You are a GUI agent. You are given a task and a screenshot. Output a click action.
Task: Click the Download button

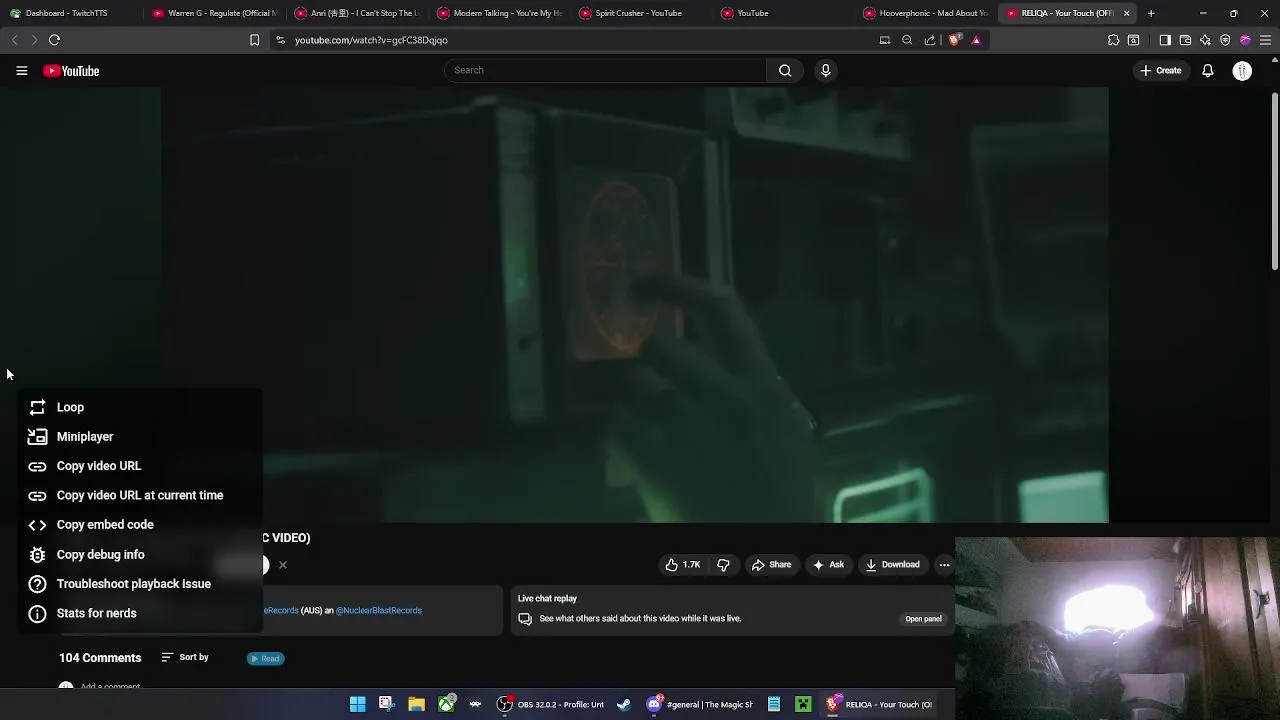[892, 565]
